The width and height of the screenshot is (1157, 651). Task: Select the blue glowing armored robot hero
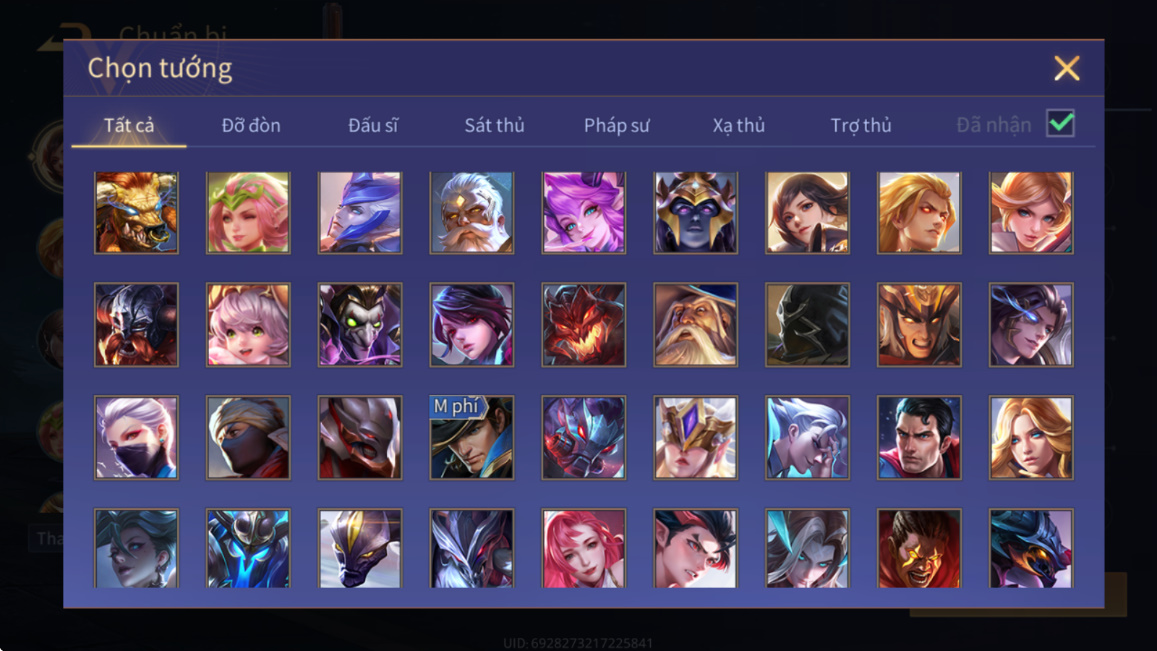(x=248, y=548)
